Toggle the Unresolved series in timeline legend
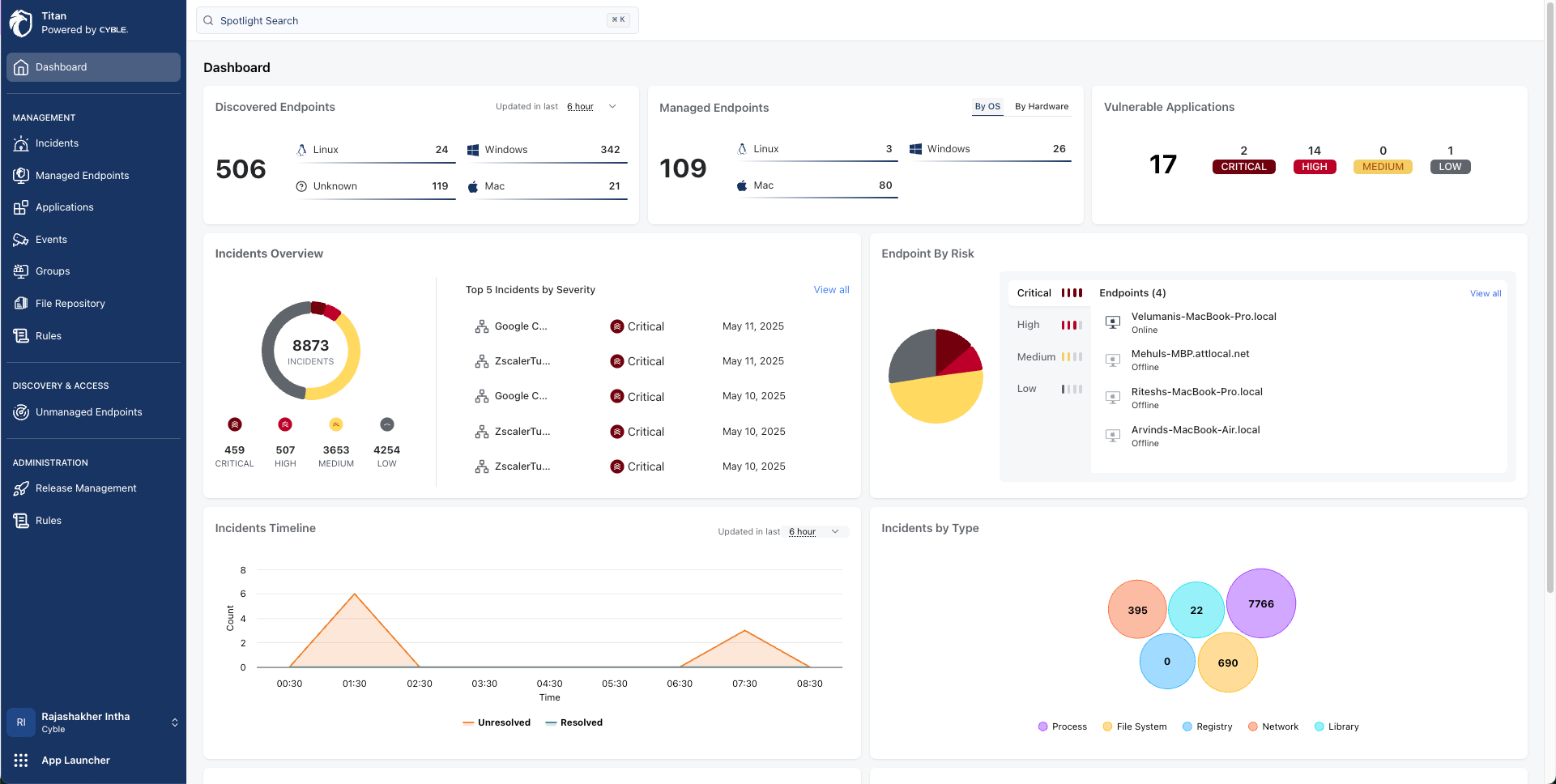Image resolution: width=1556 pixels, height=784 pixels. [497, 722]
